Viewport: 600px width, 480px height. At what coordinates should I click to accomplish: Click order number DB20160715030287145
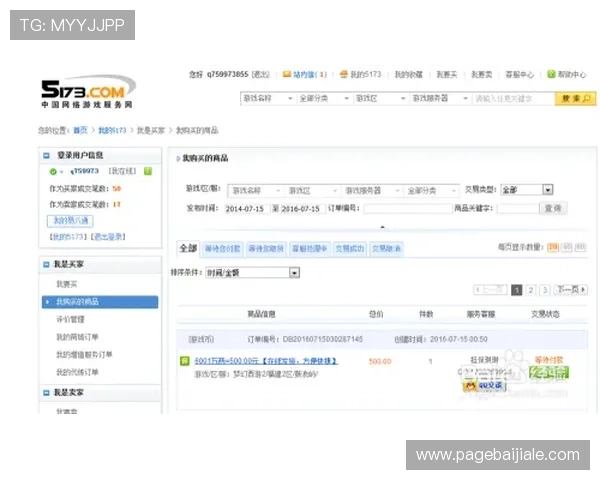322,339
